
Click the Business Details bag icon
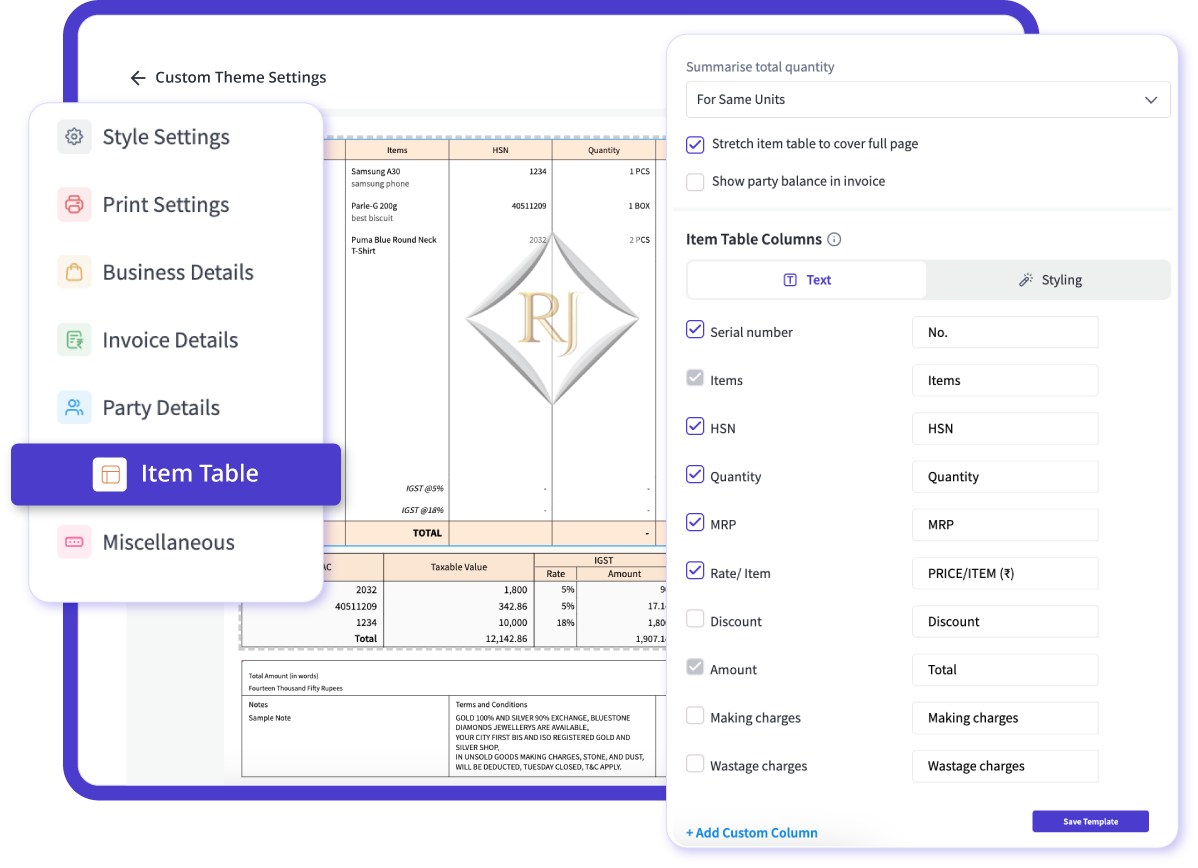75,271
